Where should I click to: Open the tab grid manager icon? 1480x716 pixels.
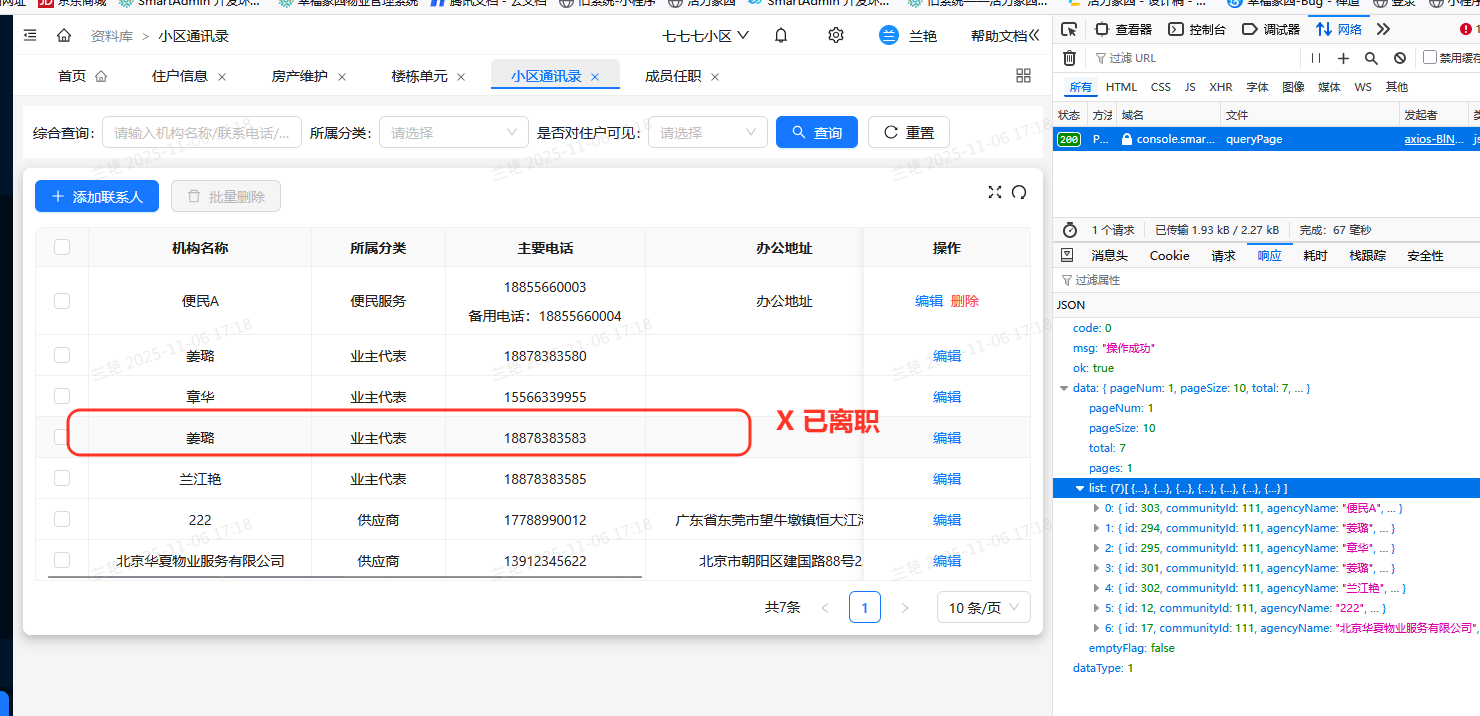pyautogui.click(x=1023, y=76)
